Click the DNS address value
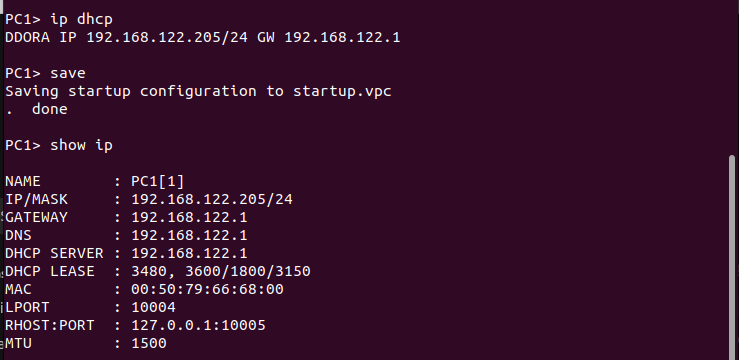The image size is (739, 360). pyautogui.click(x=189, y=235)
